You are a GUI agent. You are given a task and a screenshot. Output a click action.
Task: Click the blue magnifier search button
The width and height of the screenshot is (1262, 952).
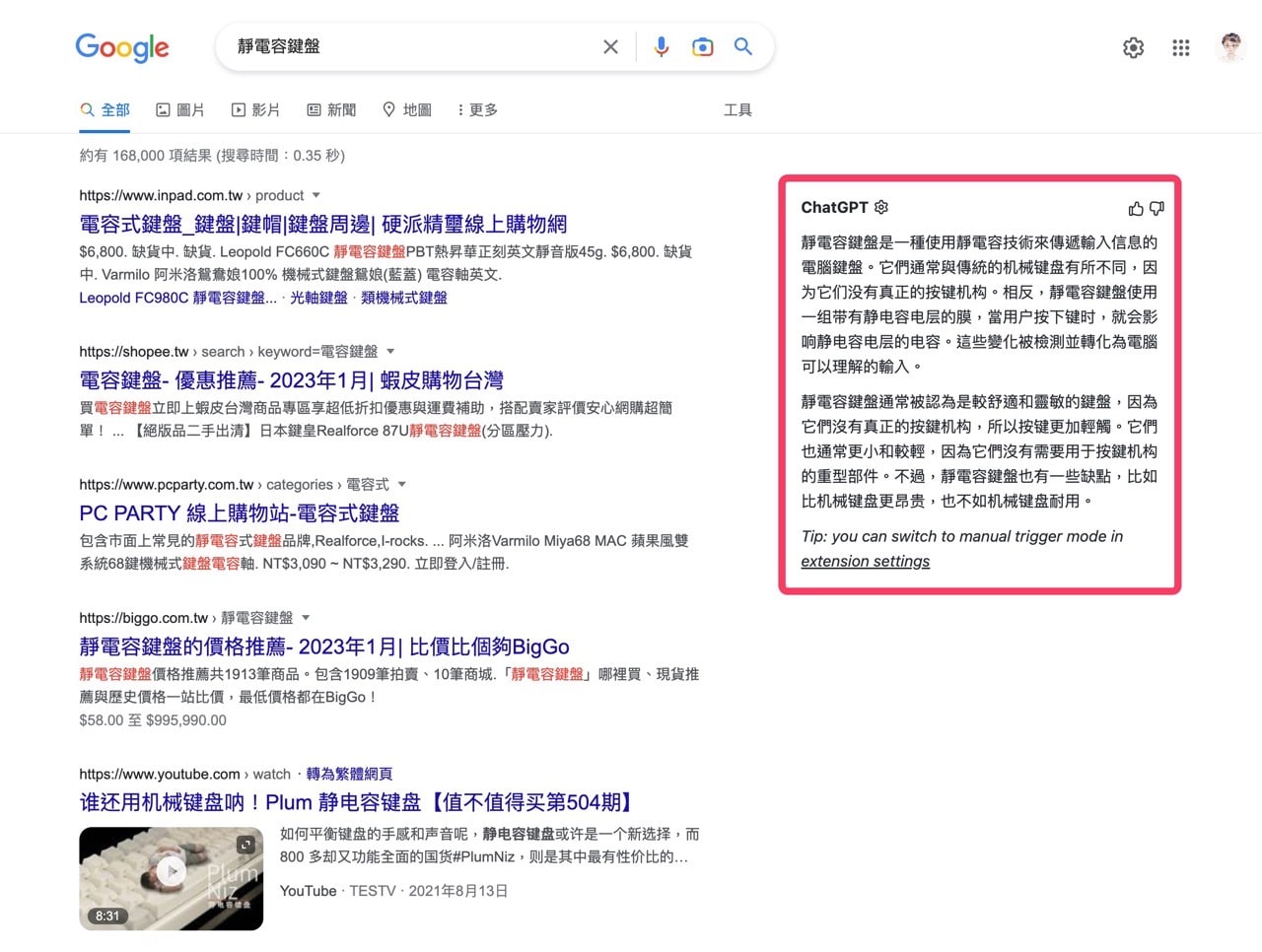[743, 46]
